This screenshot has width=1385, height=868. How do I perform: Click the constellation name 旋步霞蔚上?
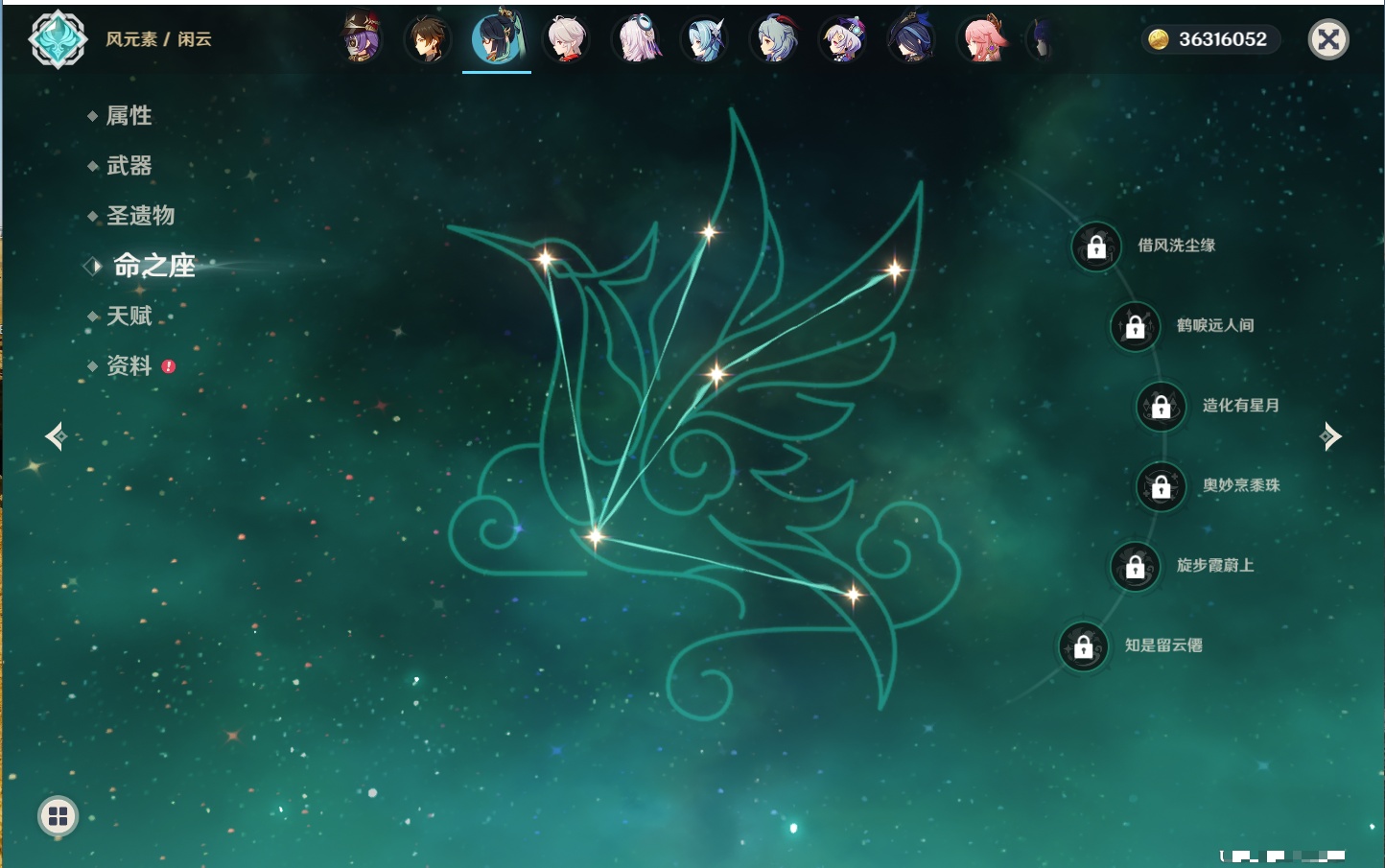click(x=1215, y=565)
